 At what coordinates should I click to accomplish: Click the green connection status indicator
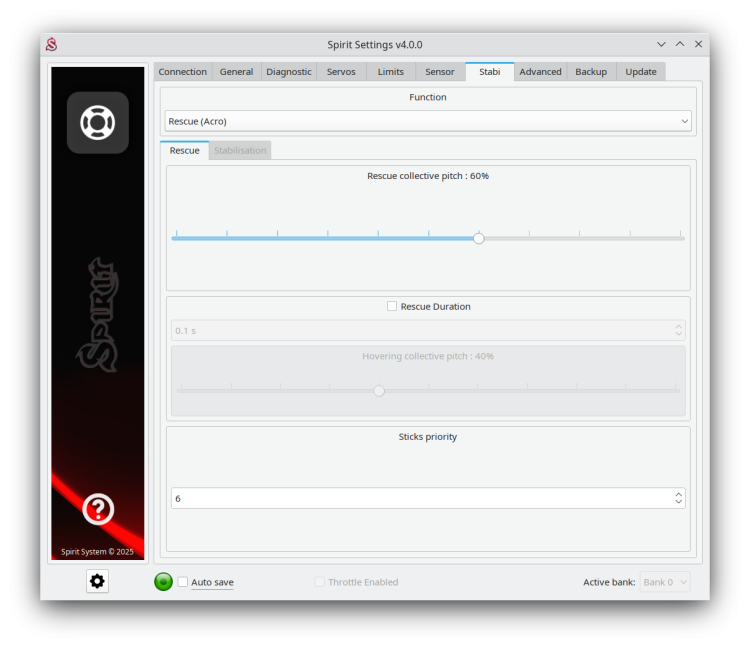click(163, 582)
